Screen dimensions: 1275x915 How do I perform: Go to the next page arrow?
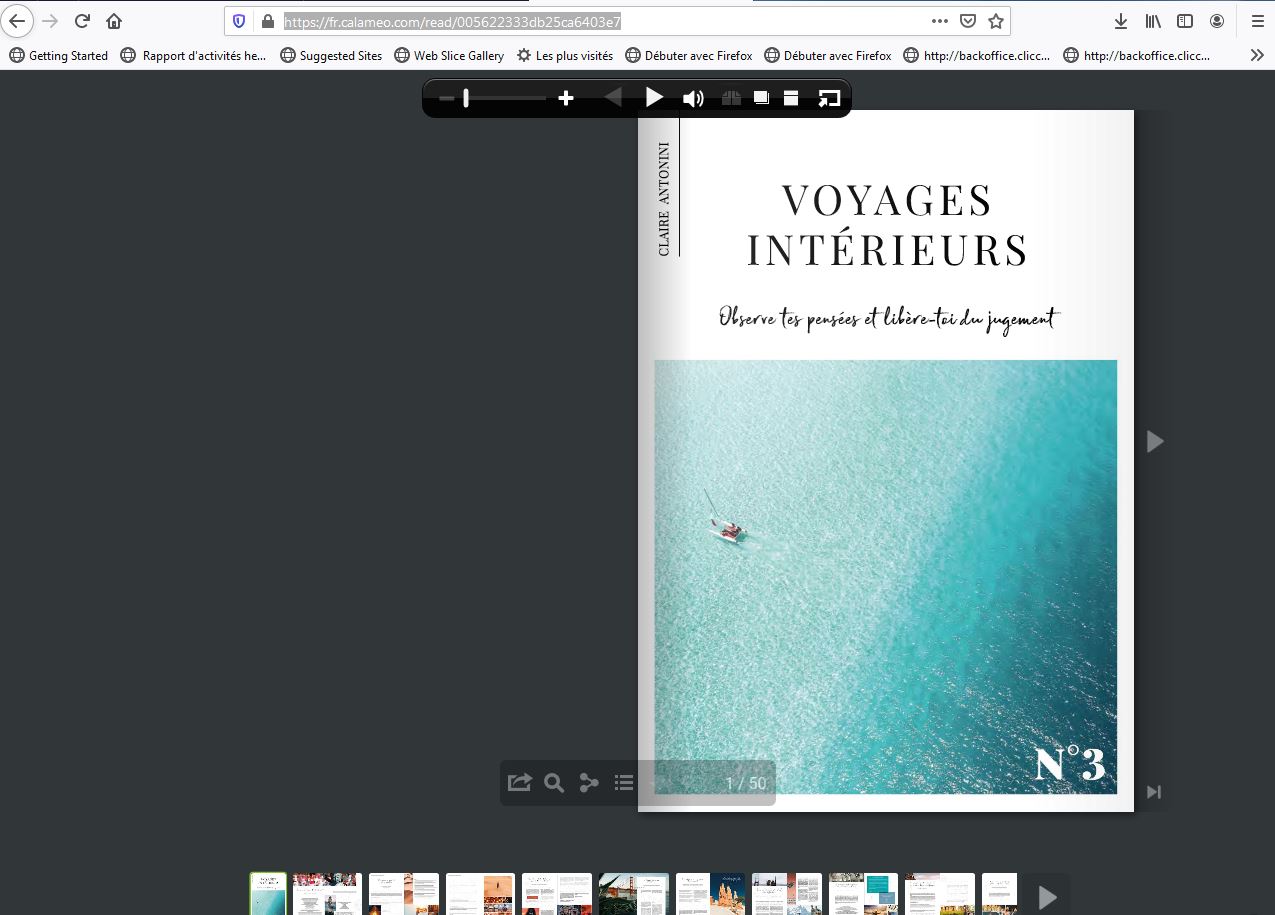(x=1155, y=441)
